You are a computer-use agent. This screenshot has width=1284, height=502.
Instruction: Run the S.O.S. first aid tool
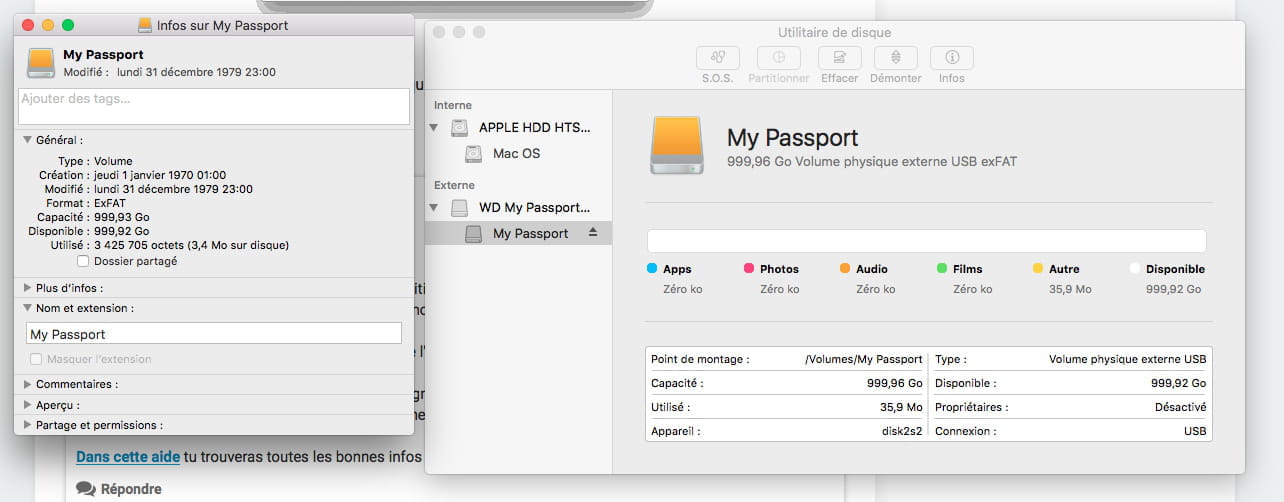click(718, 58)
